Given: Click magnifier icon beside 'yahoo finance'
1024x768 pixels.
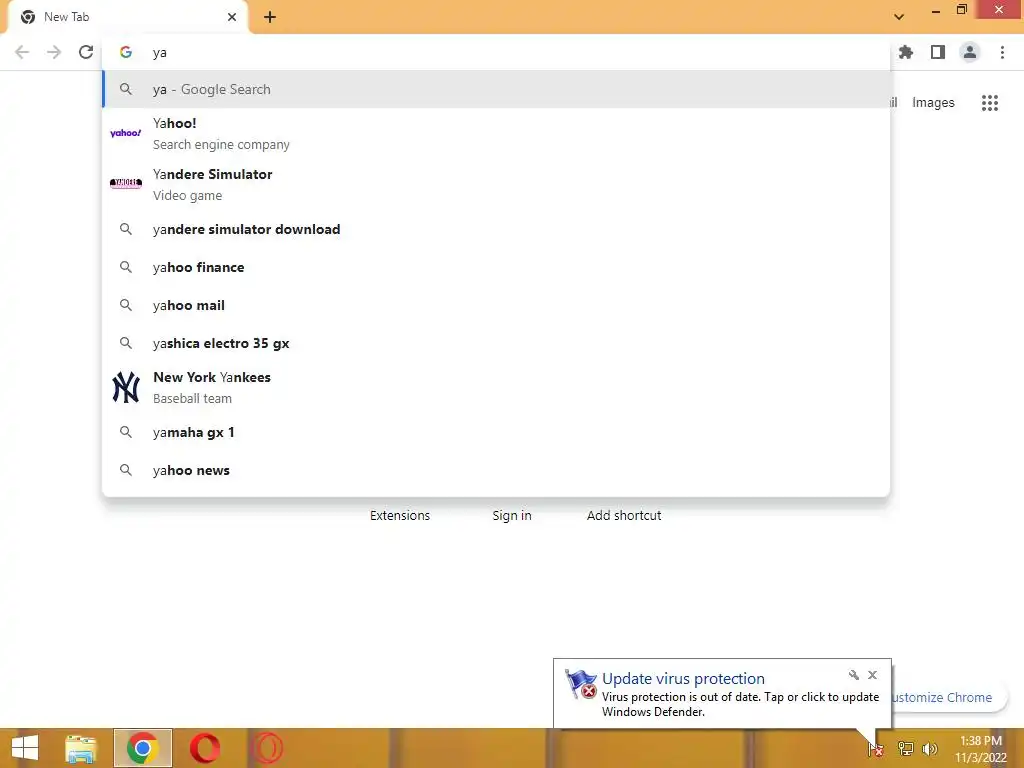Looking at the screenshot, I should coord(126,267).
